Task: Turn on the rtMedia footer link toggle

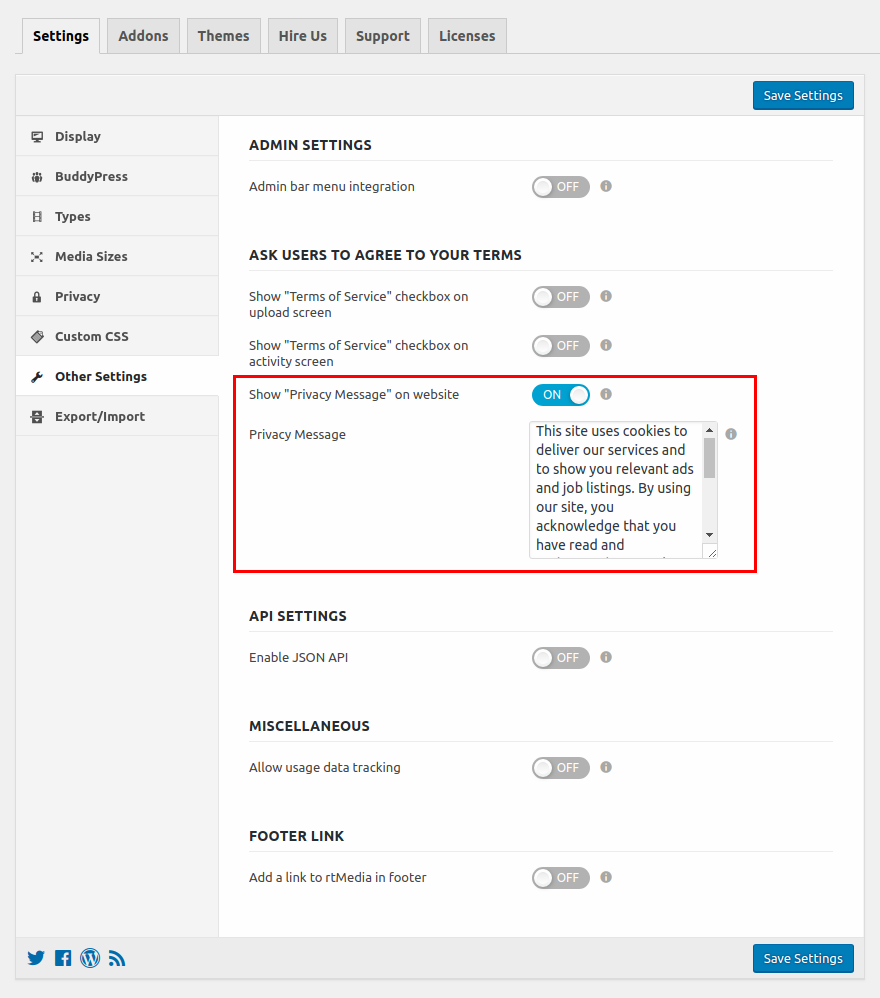Action: pos(560,877)
